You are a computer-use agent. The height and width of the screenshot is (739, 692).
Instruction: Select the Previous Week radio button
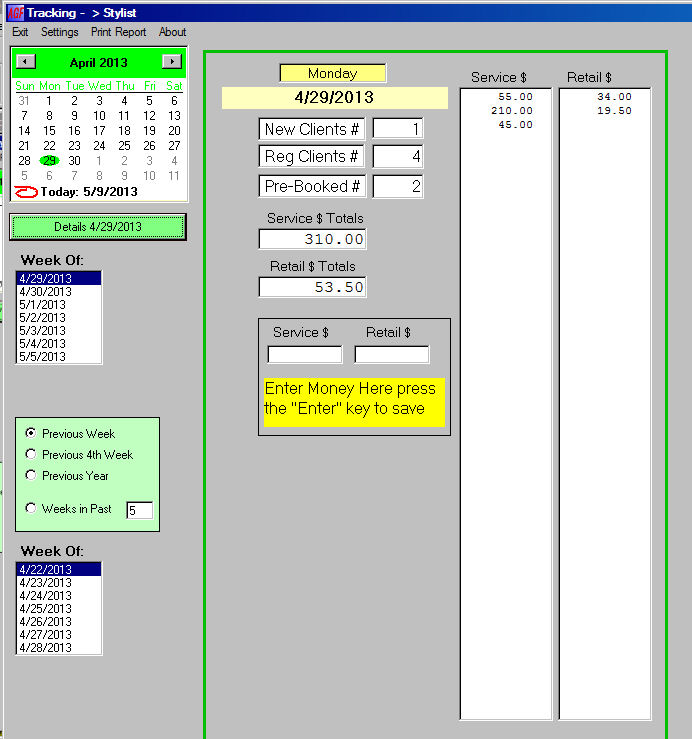(31, 433)
